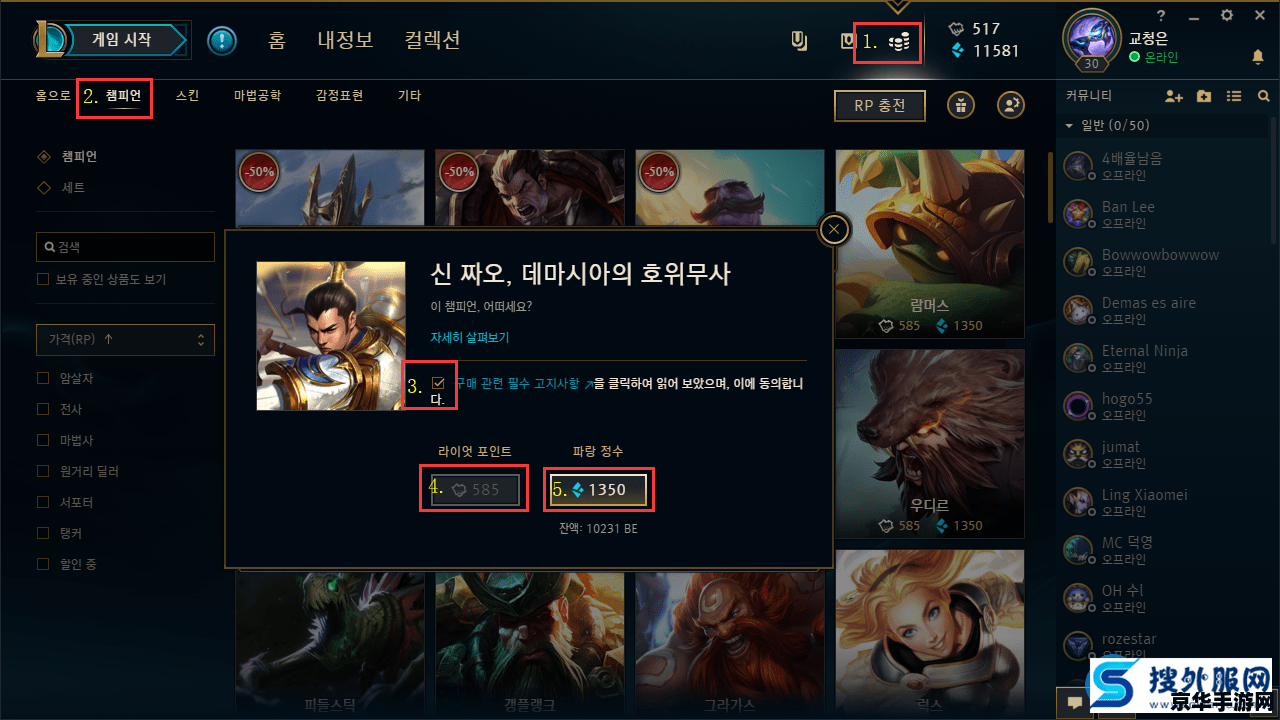Open the friend search magnifier icon
The width and height of the screenshot is (1280, 720).
(1264, 96)
